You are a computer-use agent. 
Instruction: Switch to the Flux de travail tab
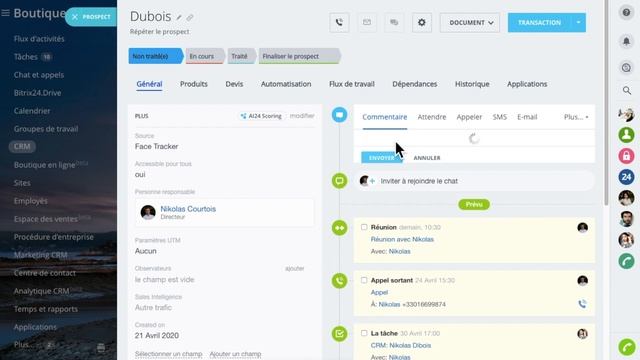click(351, 84)
